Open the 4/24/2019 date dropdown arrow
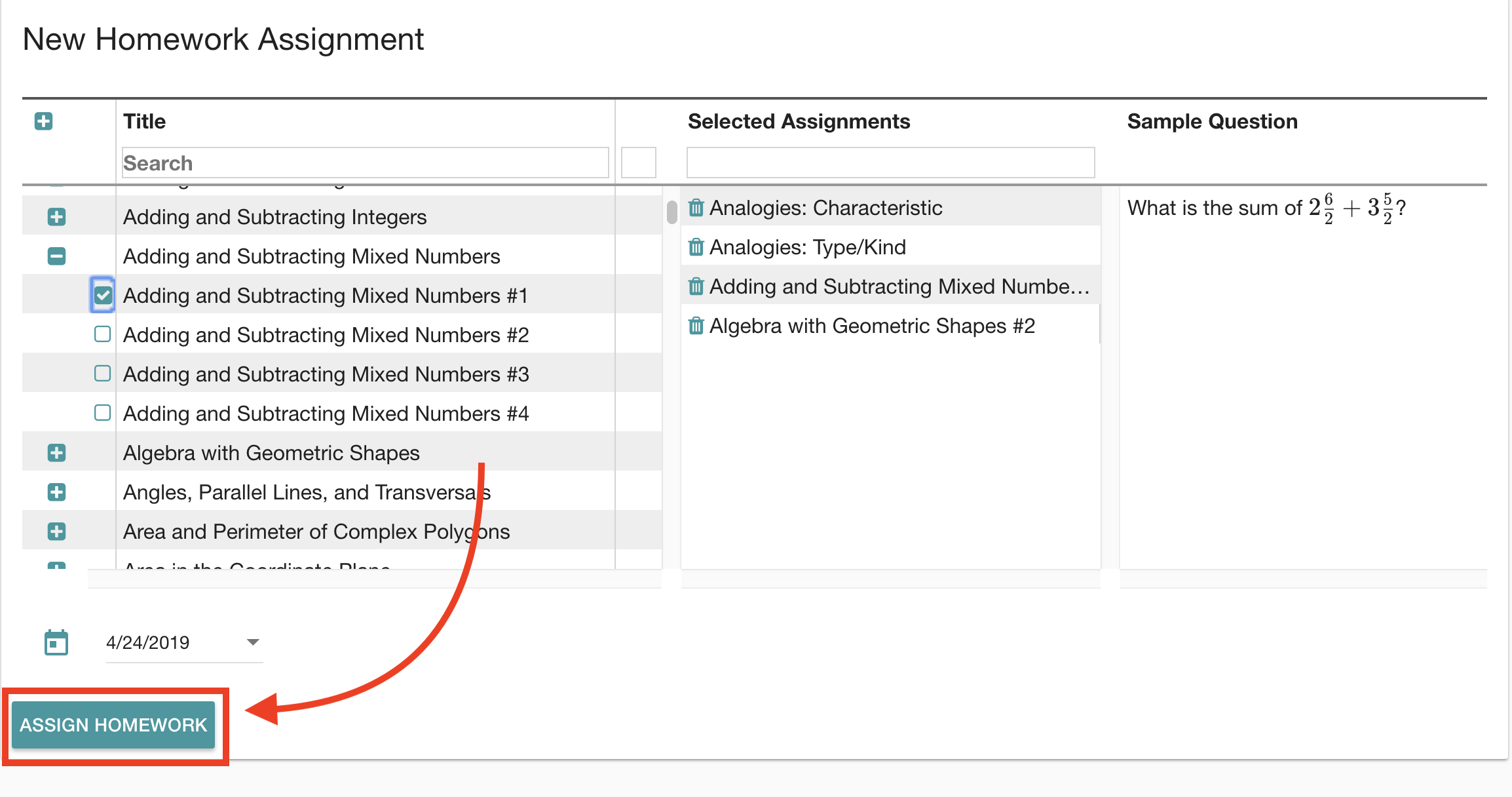 coord(253,642)
